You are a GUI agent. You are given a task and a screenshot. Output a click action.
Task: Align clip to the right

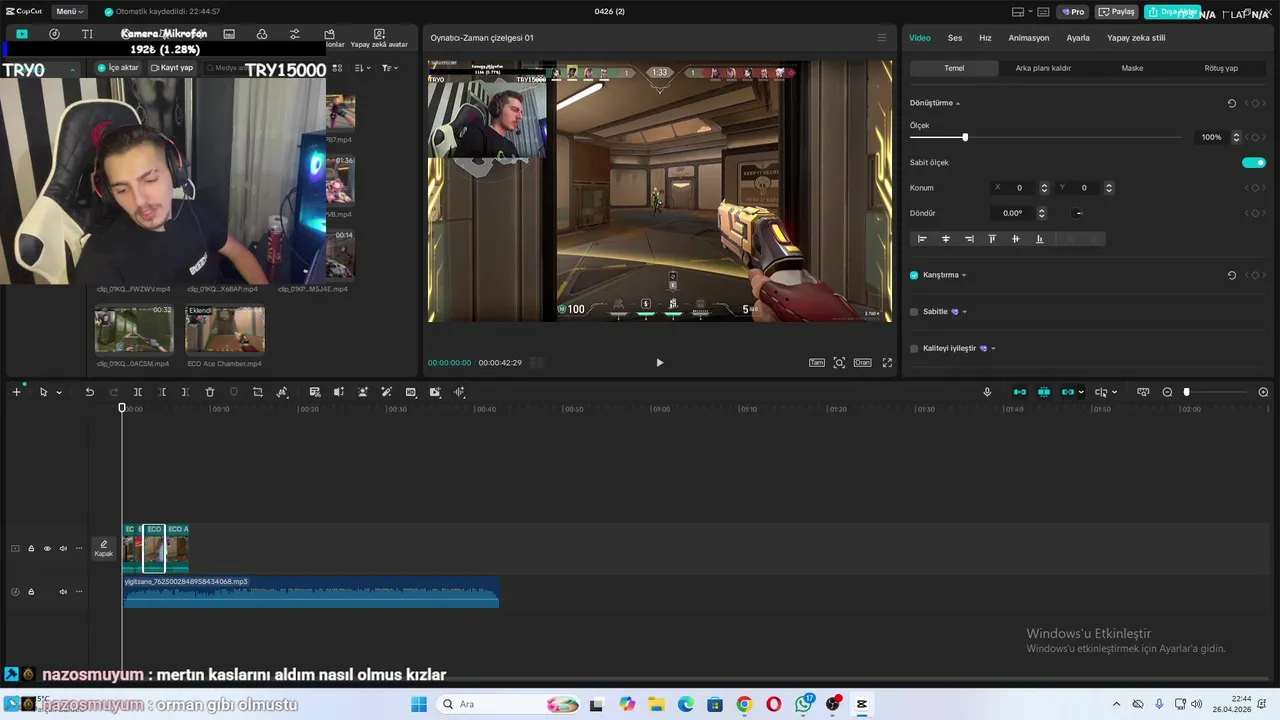tap(969, 239)
